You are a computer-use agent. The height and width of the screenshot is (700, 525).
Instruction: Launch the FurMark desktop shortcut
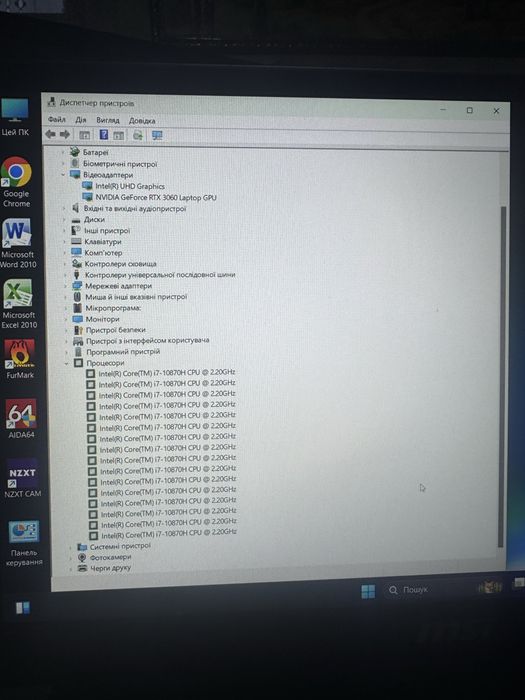click(x=19, y=359)
